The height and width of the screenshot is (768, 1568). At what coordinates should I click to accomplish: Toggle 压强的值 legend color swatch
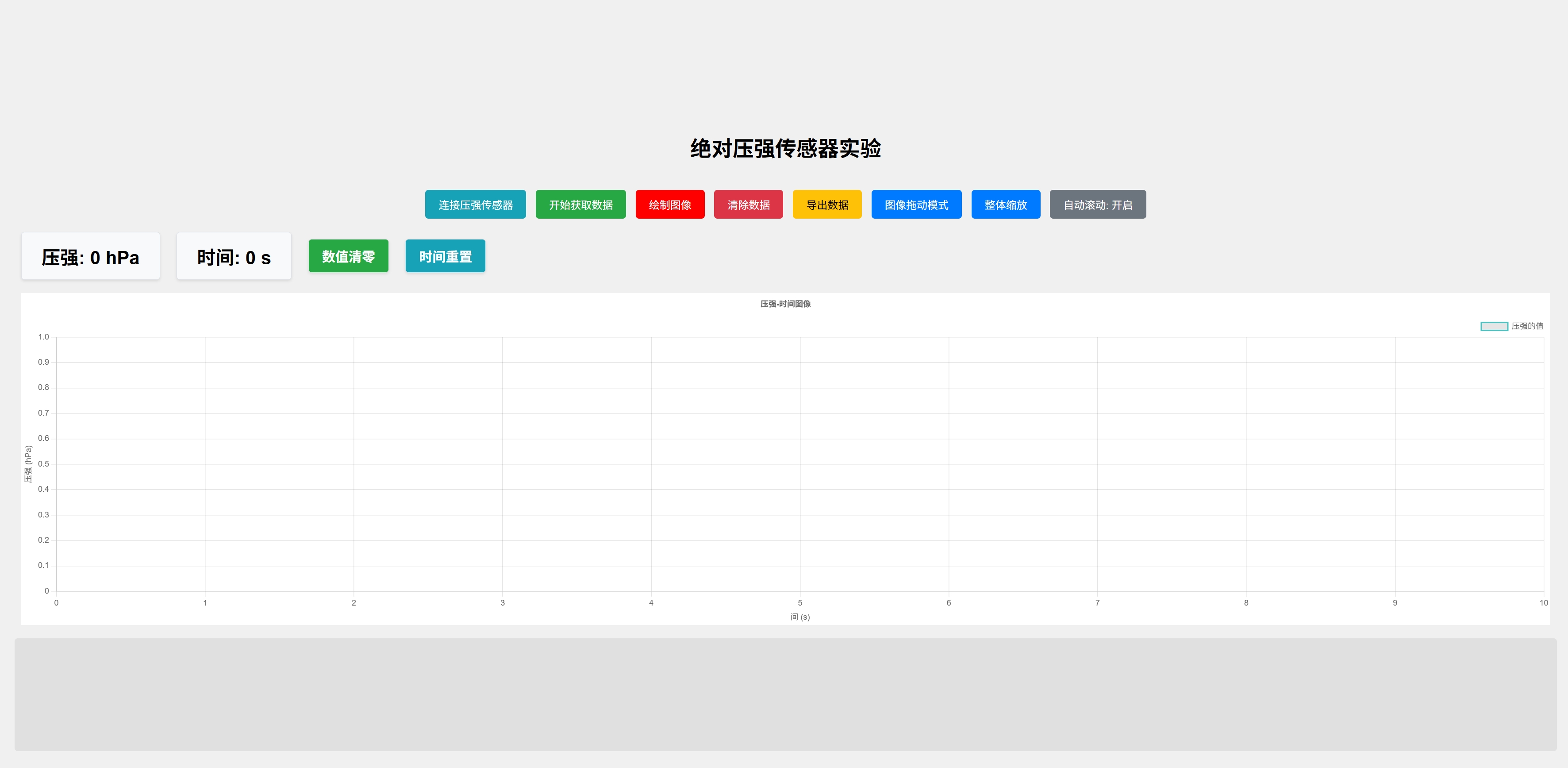pyautogui.click(x=1494, y=326)
